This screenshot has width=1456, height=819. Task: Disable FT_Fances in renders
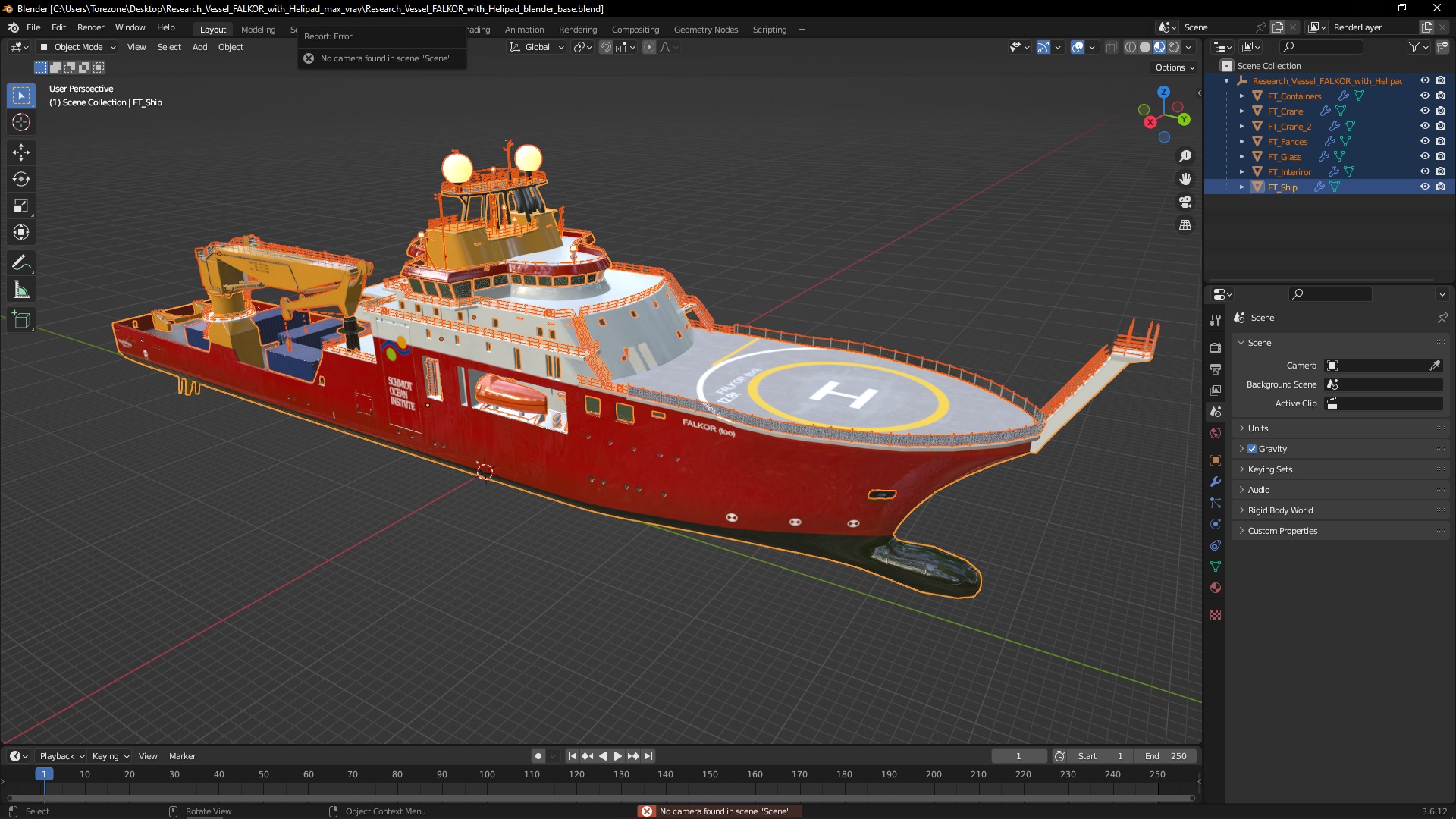(1441, 141)
